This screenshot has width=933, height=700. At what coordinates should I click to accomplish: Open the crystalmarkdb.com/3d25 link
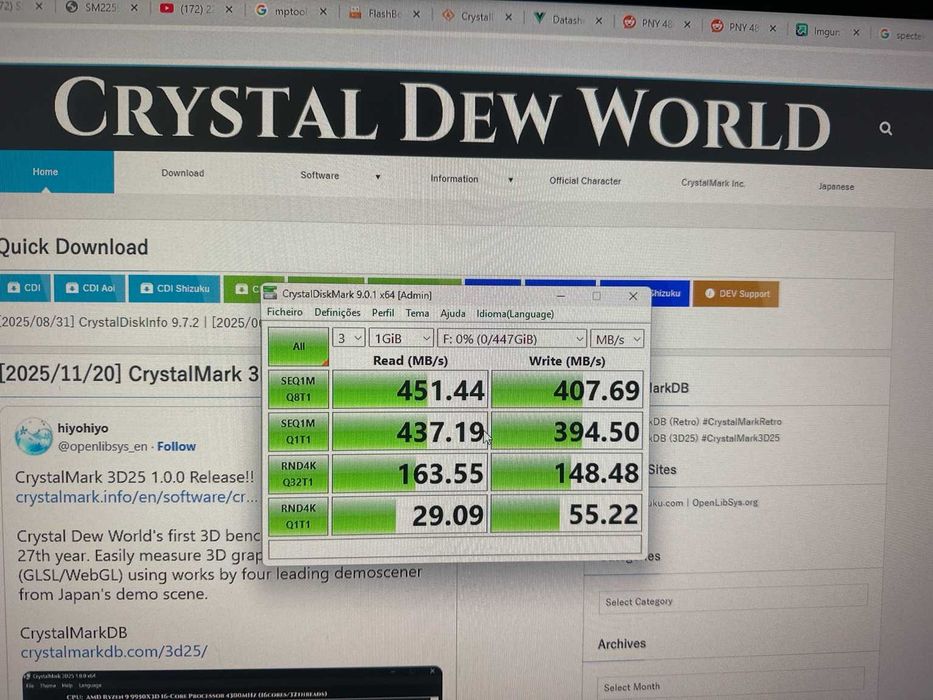coord(114,652)
